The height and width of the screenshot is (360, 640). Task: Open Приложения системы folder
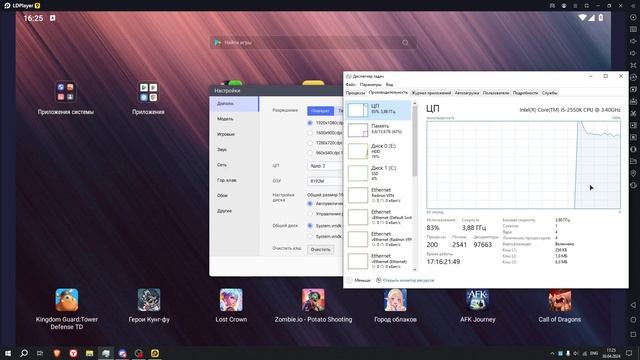click(65, 92)
